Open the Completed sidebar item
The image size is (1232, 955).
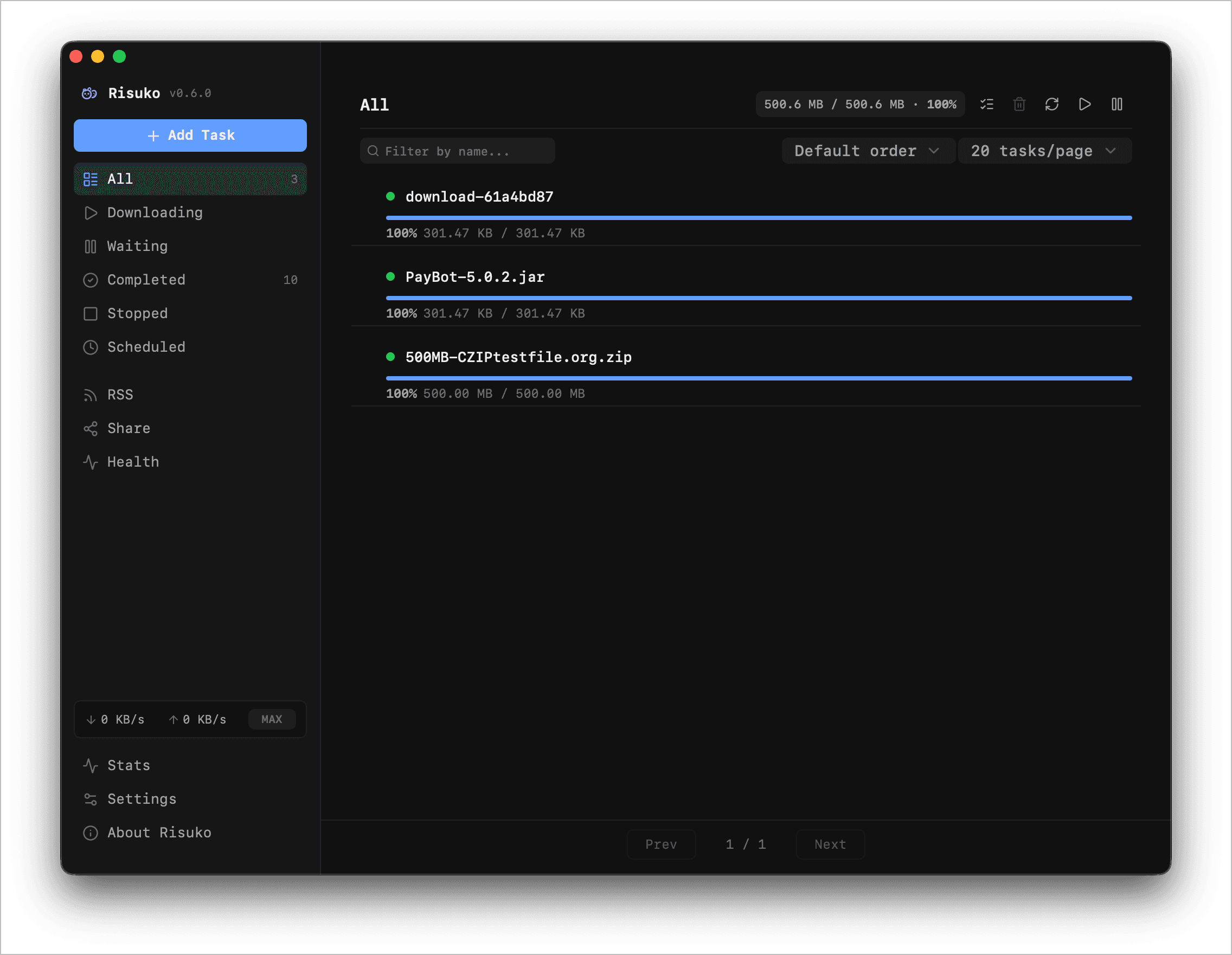[x=190, y=280]
